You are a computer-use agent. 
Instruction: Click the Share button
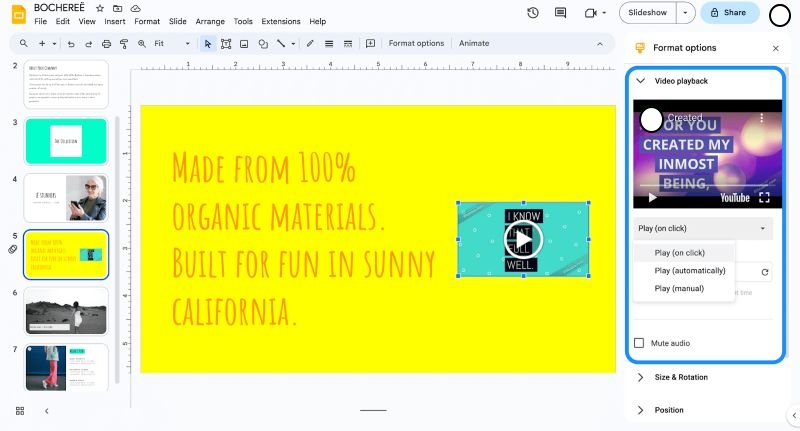pos(729,13)
